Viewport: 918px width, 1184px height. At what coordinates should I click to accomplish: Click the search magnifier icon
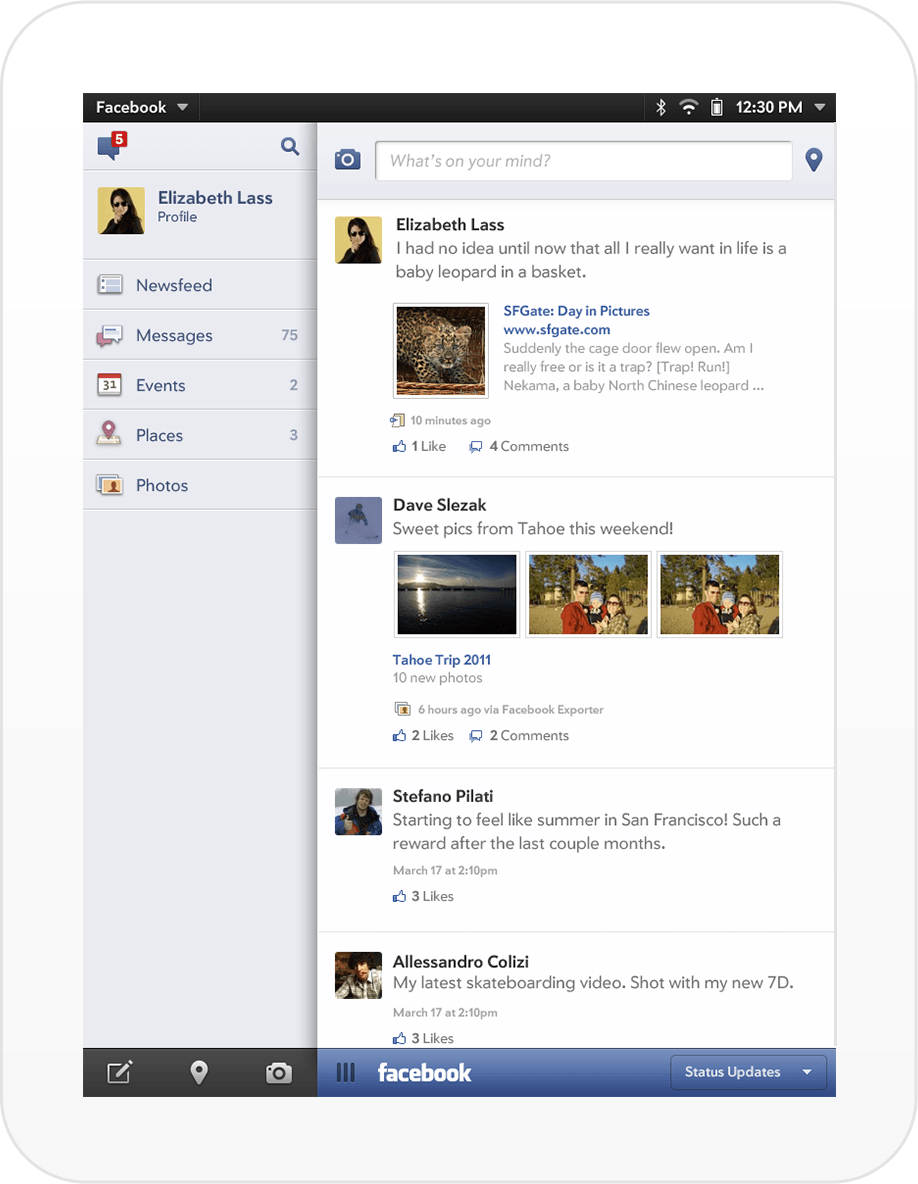coord(290,146)
